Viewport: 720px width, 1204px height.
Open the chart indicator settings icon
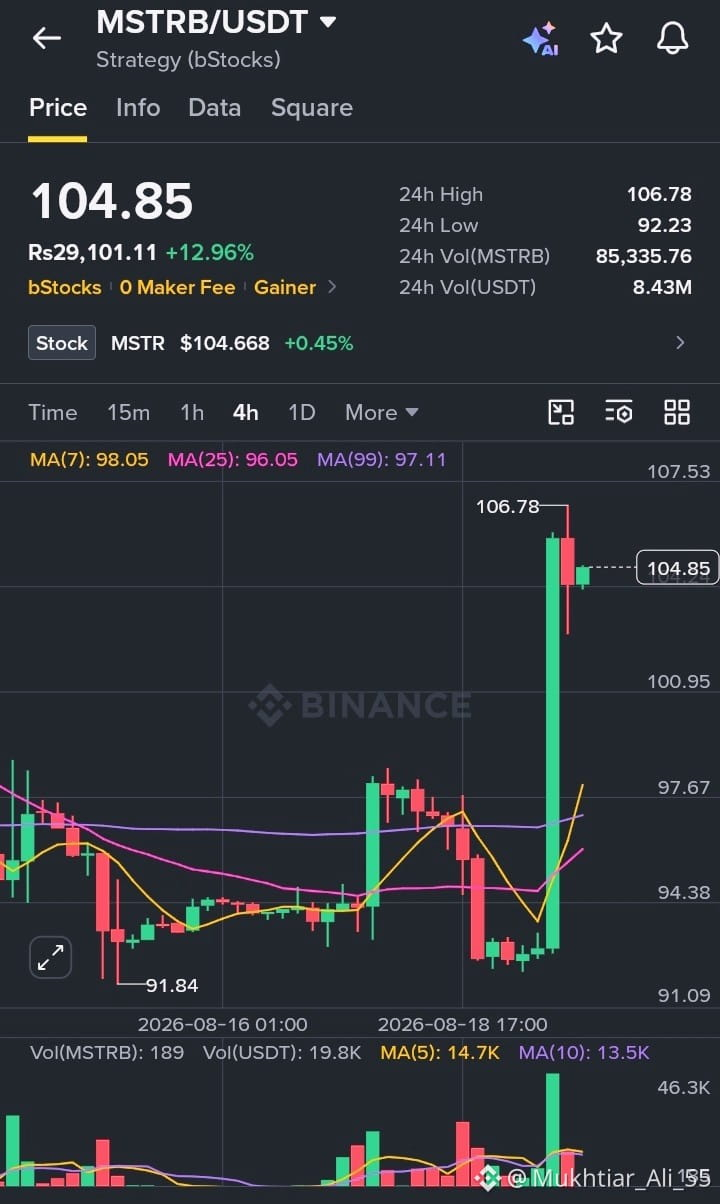[619, 412]
